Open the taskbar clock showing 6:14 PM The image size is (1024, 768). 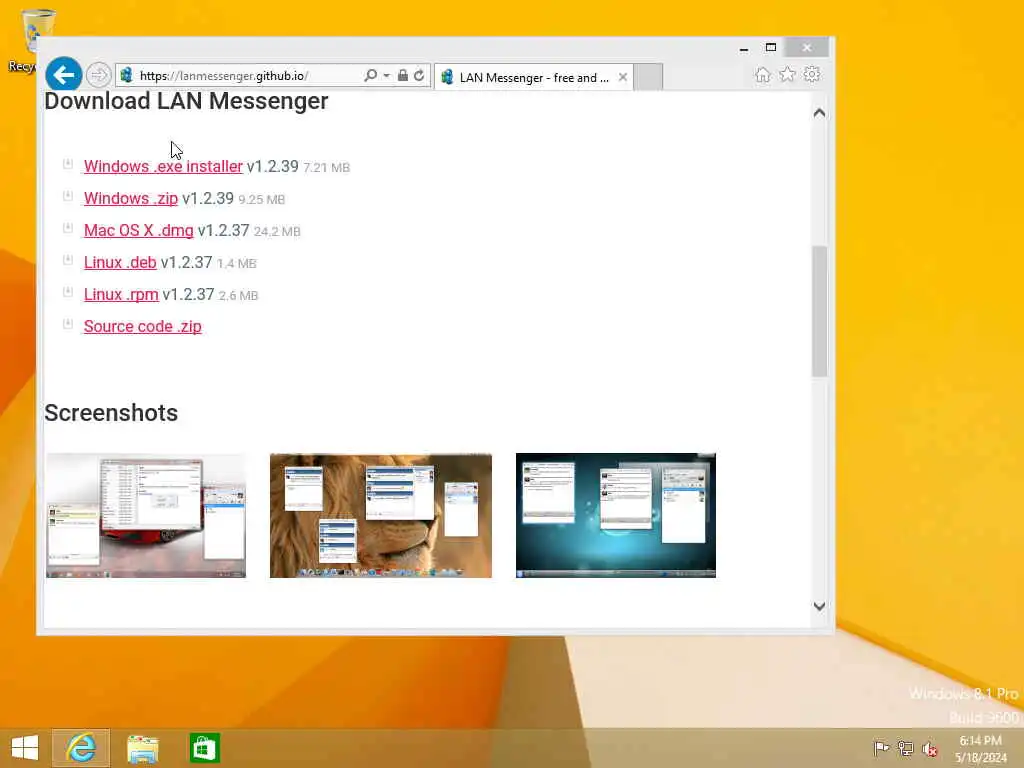(980, 749)
